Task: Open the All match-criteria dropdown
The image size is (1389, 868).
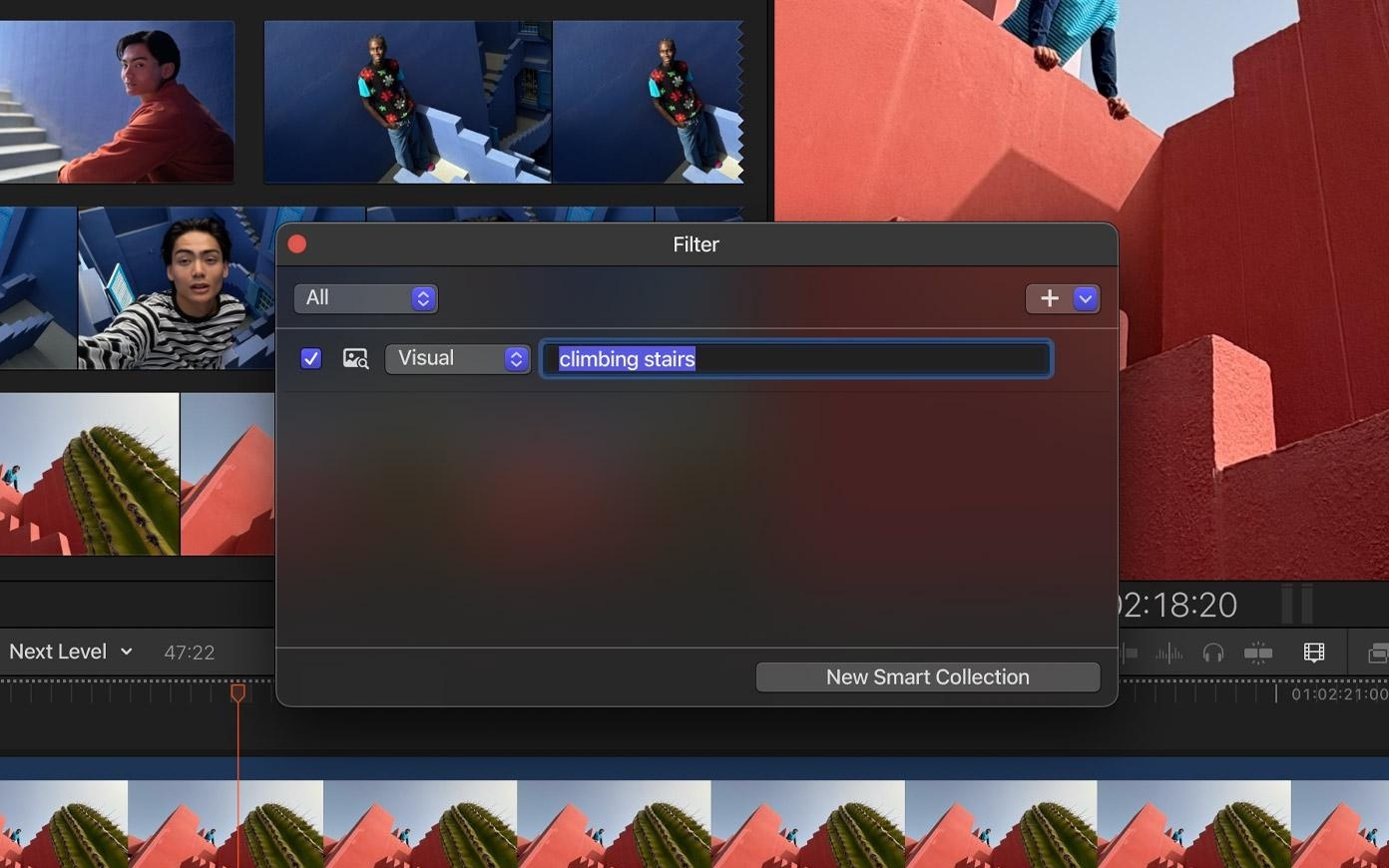Action: [x=365, y=298]
